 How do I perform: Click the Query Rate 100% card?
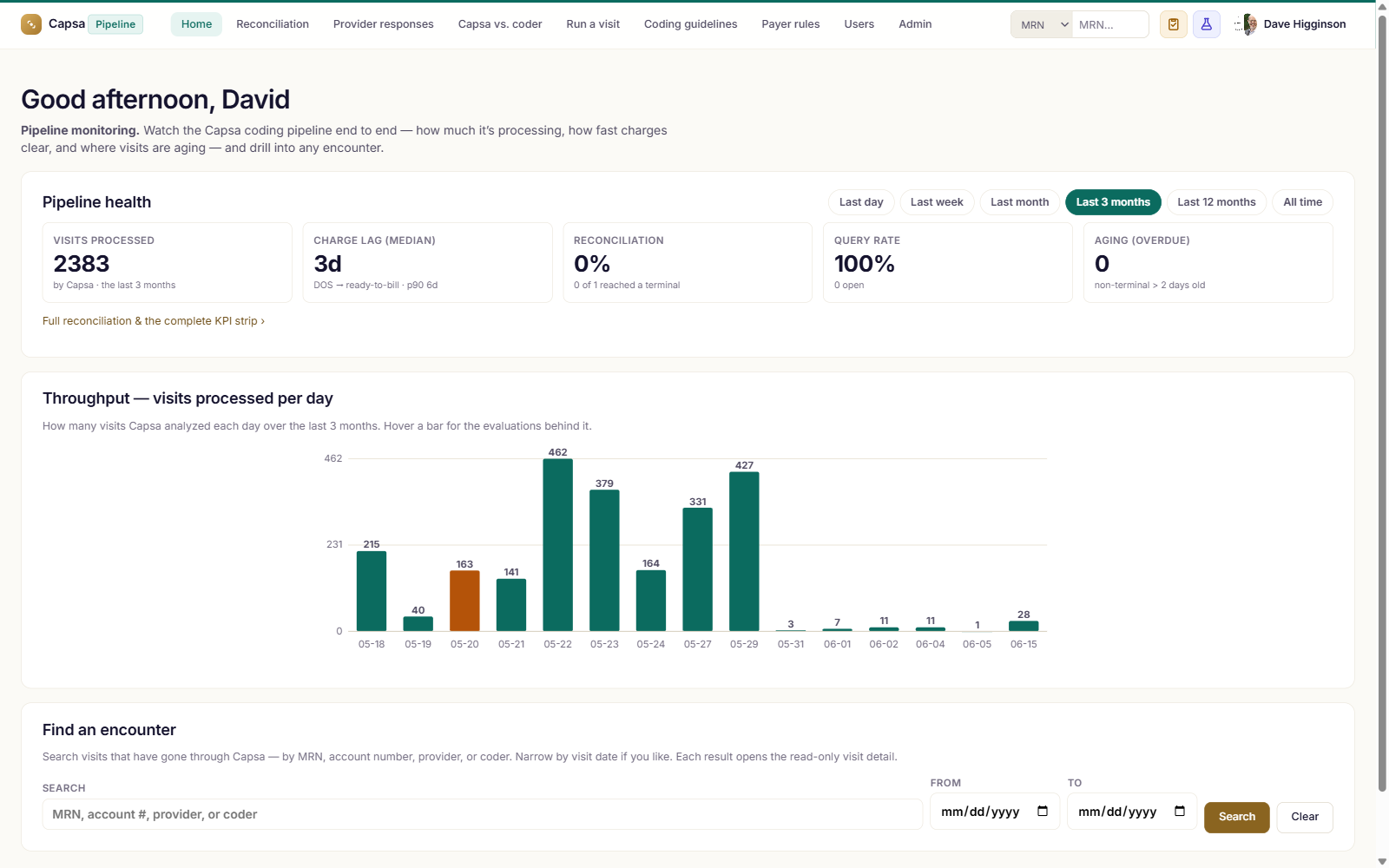pos(948,263)
